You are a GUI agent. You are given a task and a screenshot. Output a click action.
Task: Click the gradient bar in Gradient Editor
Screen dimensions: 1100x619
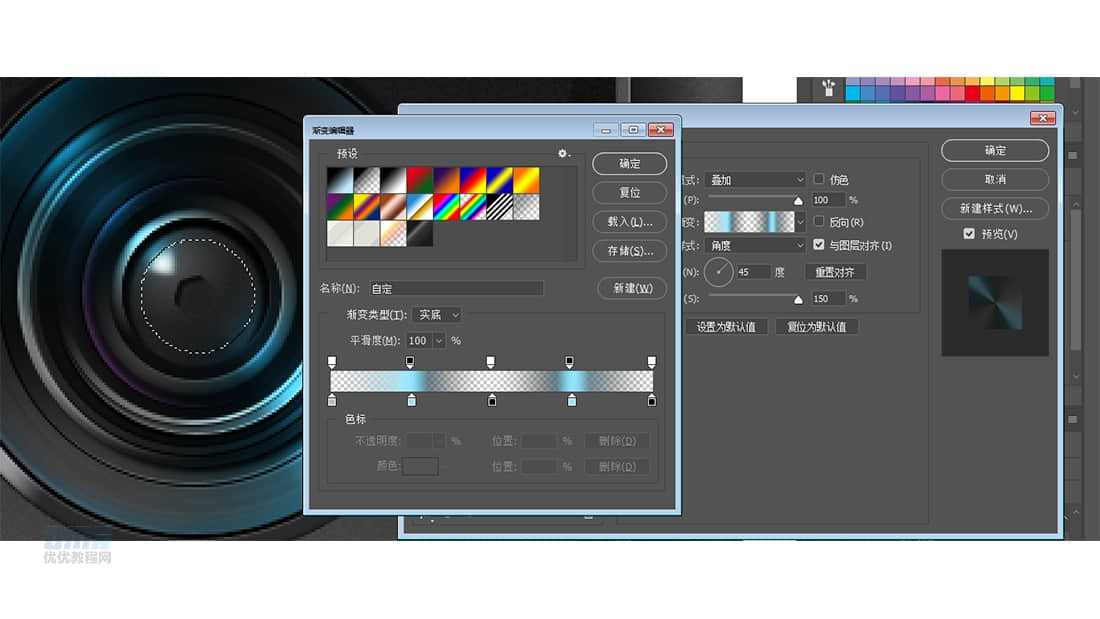[492, 381]
